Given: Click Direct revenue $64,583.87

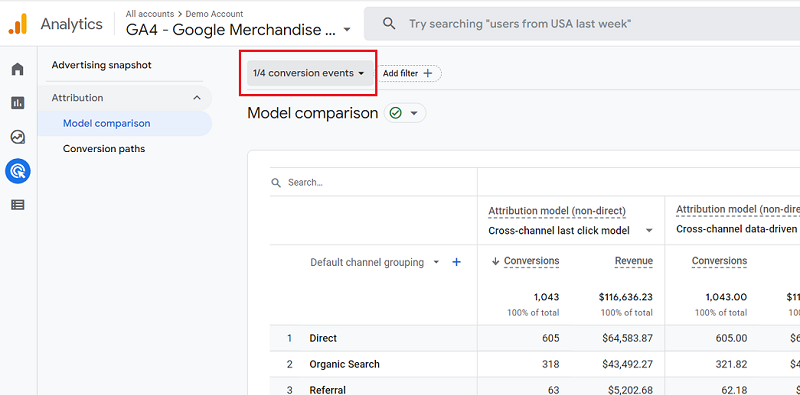Looking at the screenshot, I should [x=628, y=338].
